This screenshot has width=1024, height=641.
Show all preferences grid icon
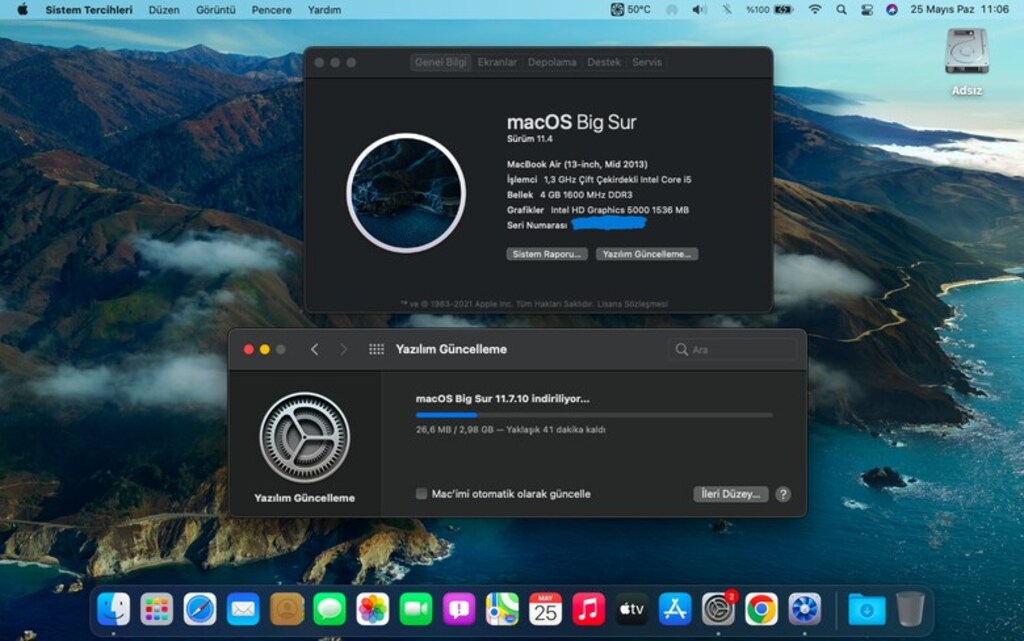tap(376, 349)
